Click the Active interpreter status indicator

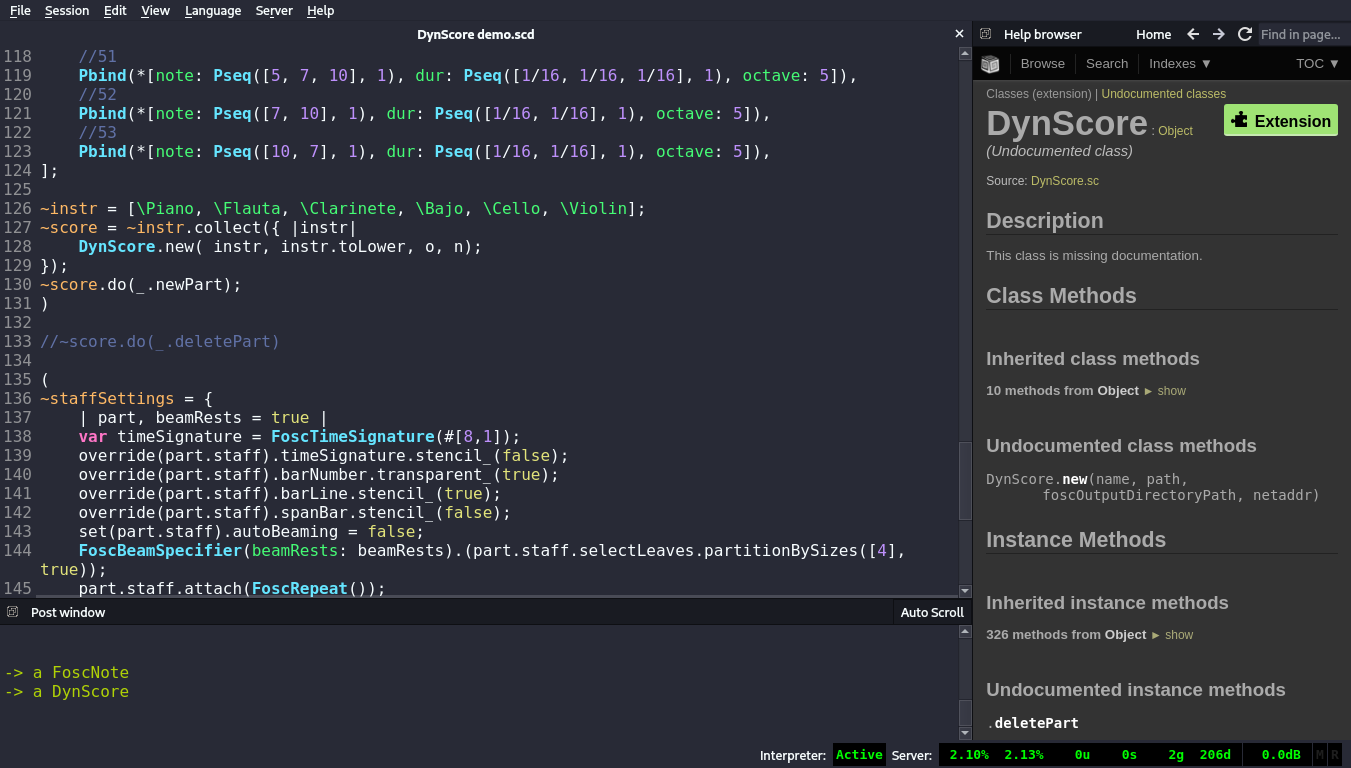858,755
